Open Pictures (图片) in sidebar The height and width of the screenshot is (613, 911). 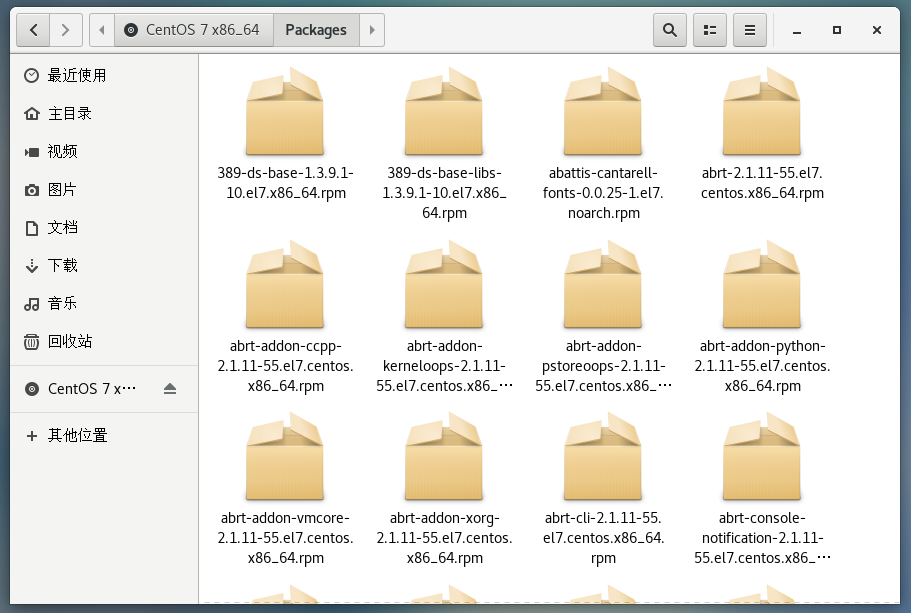click(x=104, y=189)
